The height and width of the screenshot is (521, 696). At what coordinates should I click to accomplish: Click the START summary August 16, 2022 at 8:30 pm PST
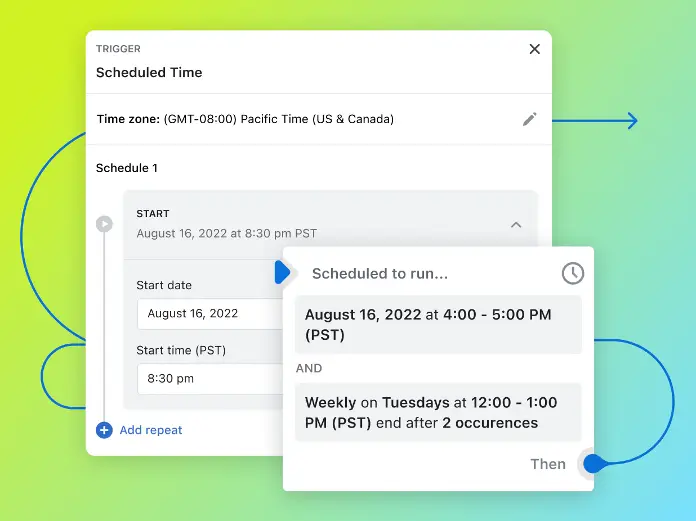(x=227, y=233)
